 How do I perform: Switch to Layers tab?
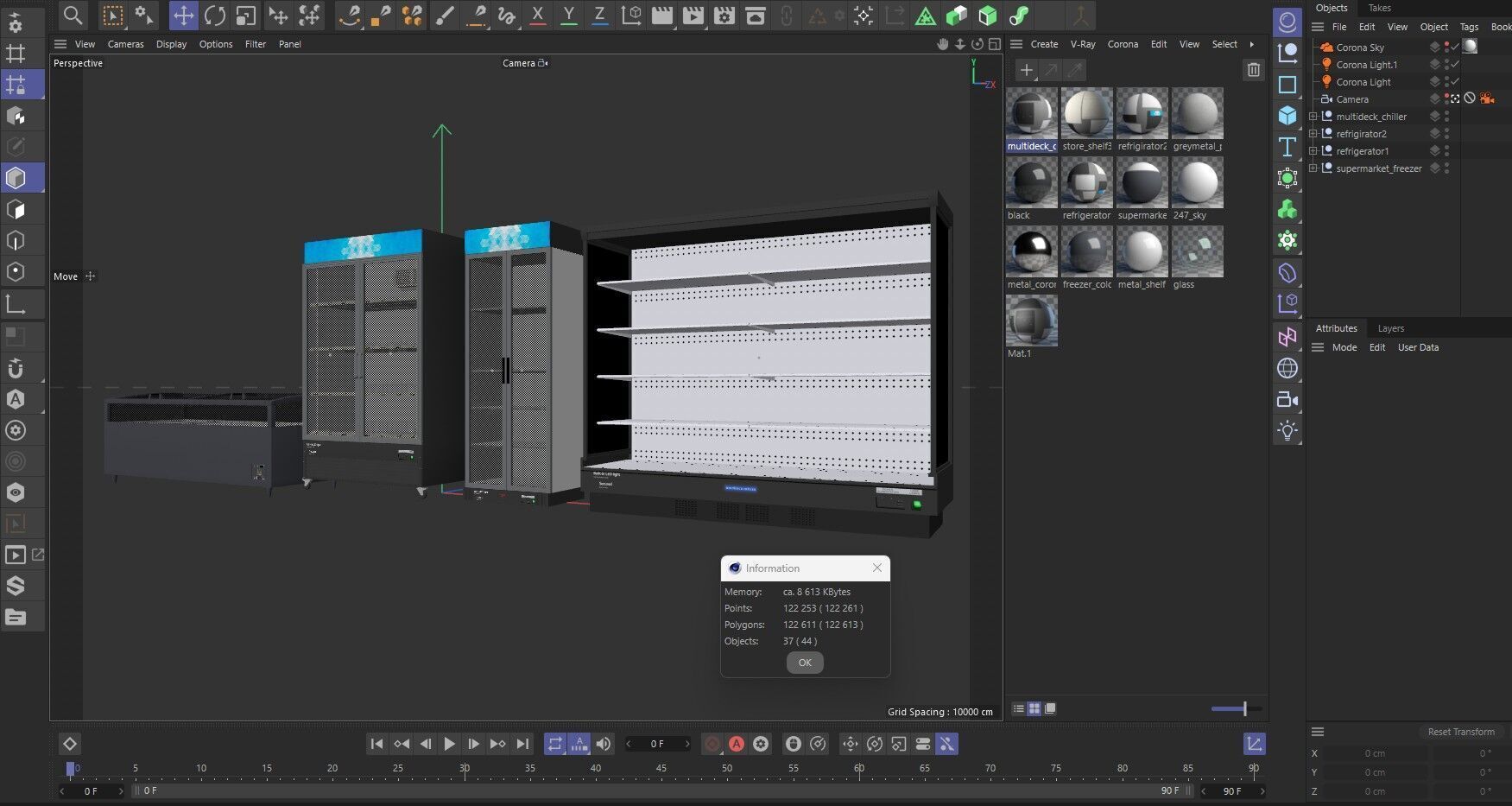[1390, 328]
